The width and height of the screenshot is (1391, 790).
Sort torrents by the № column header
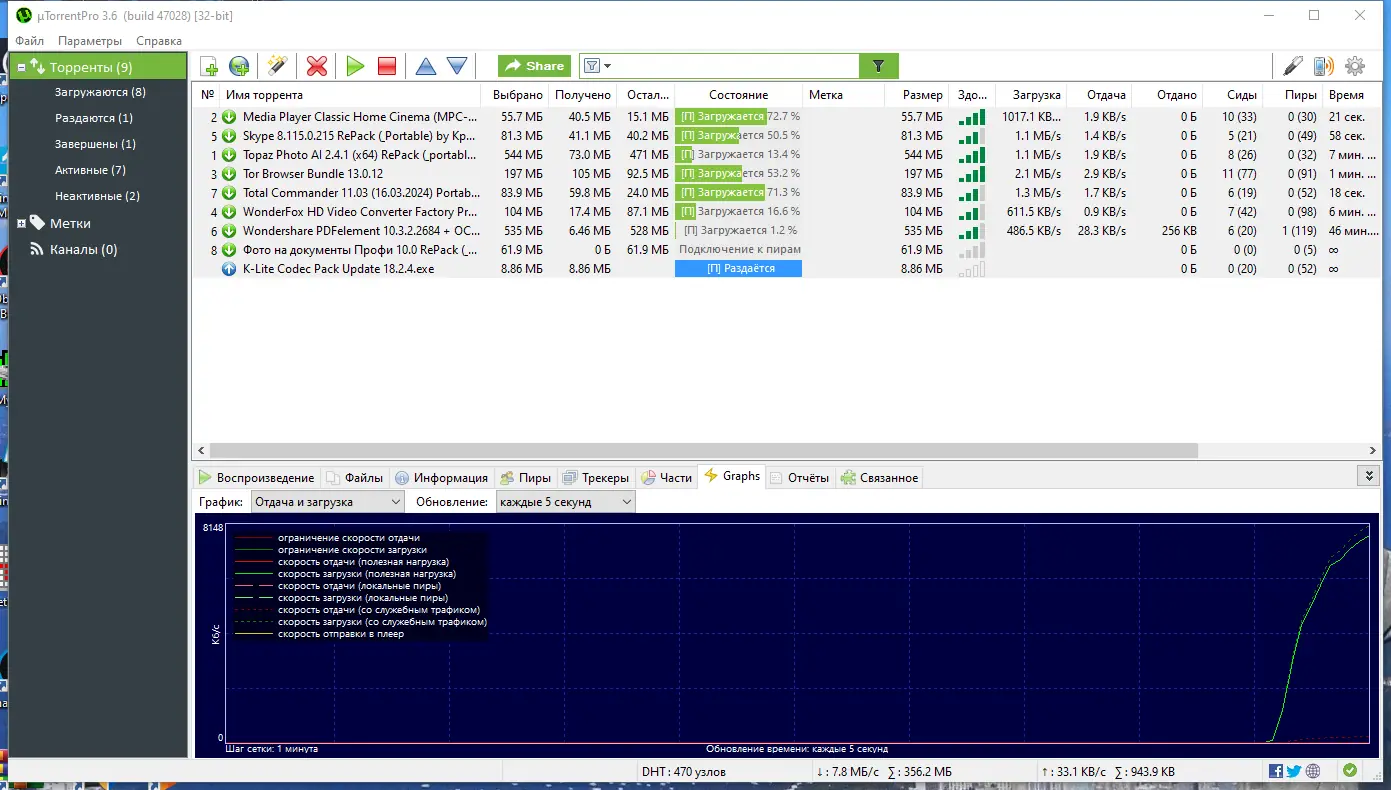tap(207, 95)
